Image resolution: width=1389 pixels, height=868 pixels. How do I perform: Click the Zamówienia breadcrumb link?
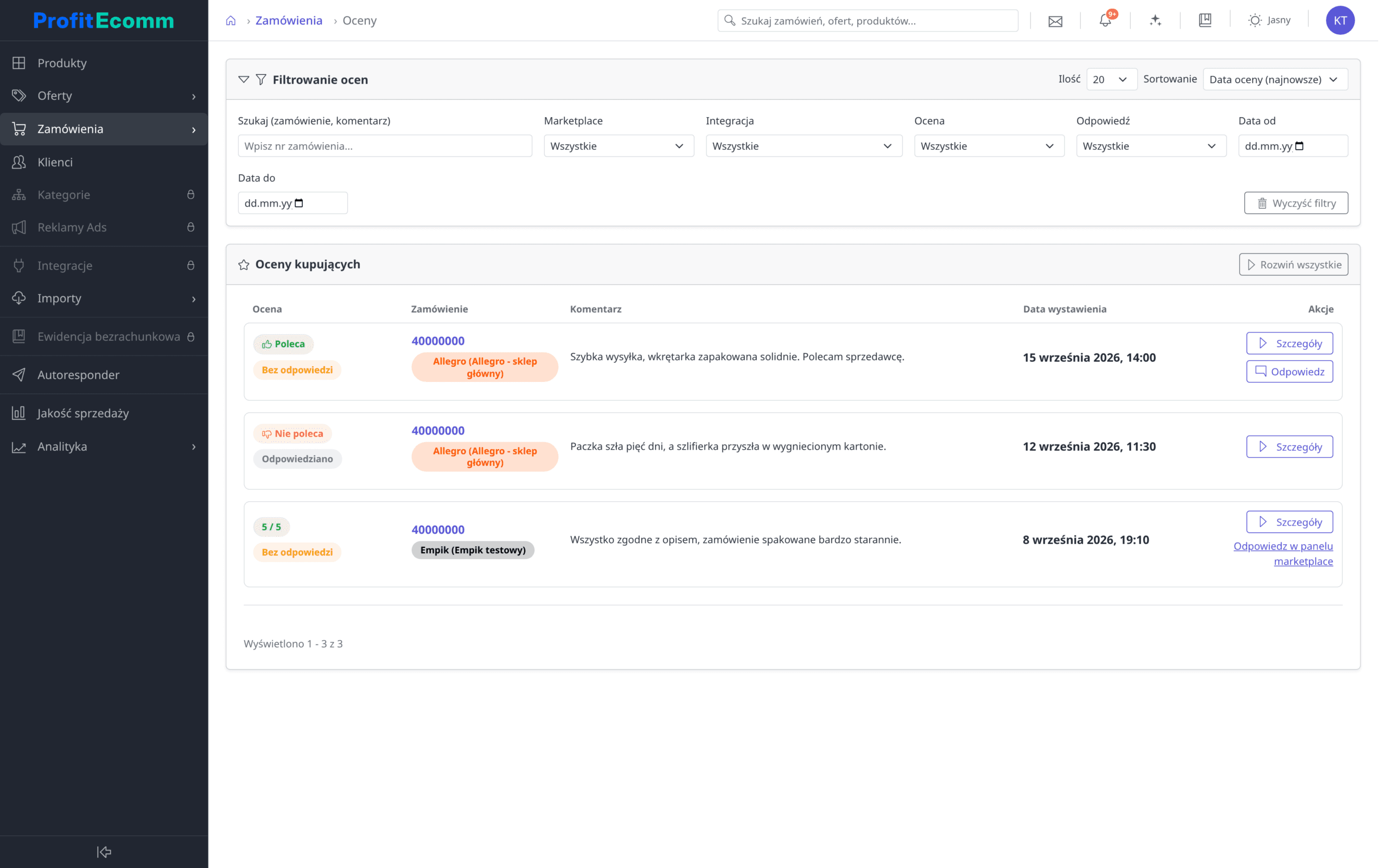click(x=289, y=21)
